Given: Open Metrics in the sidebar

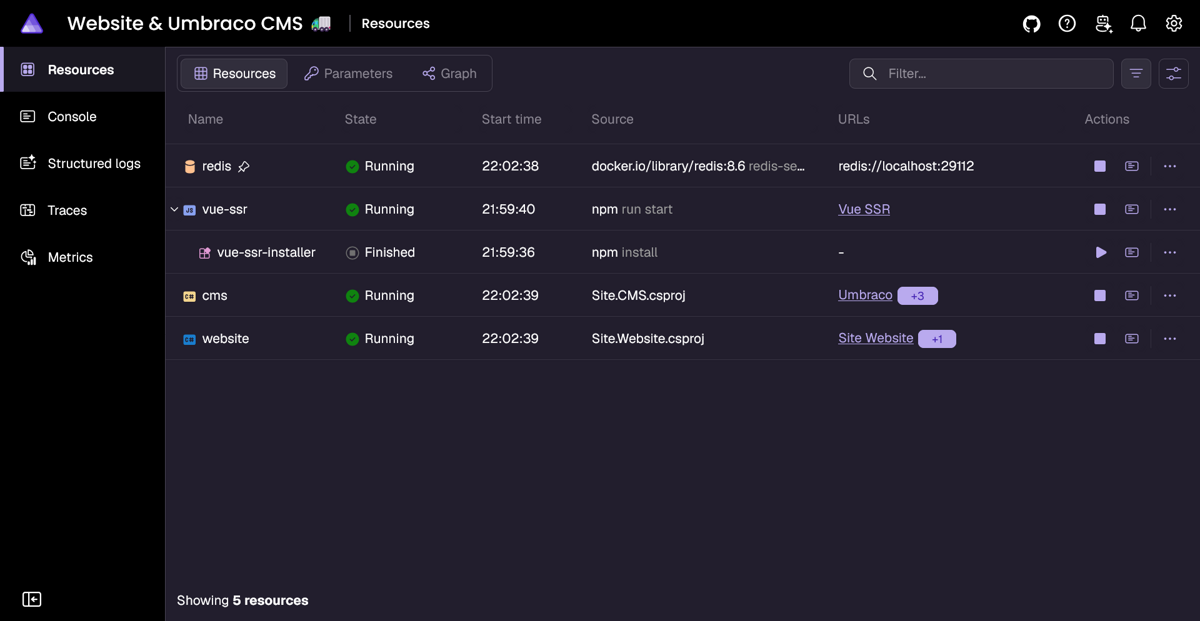Looking at the screenshot, I should [82, 257].
